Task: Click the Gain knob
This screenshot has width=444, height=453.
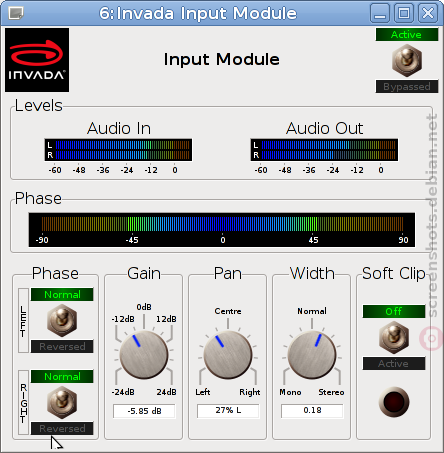Action: click(x=144, y=355)
